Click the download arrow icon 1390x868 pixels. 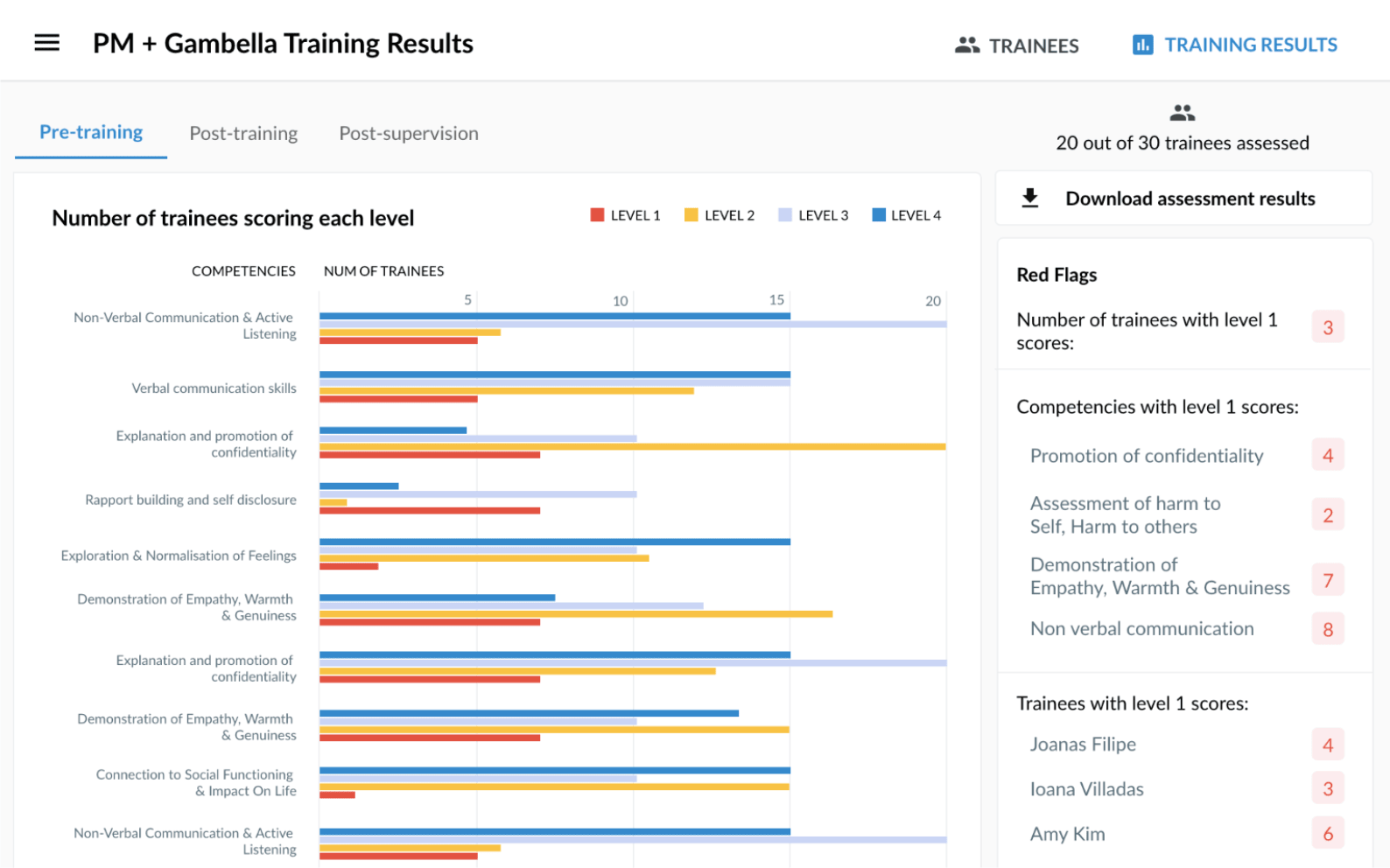pos(1030,199)
